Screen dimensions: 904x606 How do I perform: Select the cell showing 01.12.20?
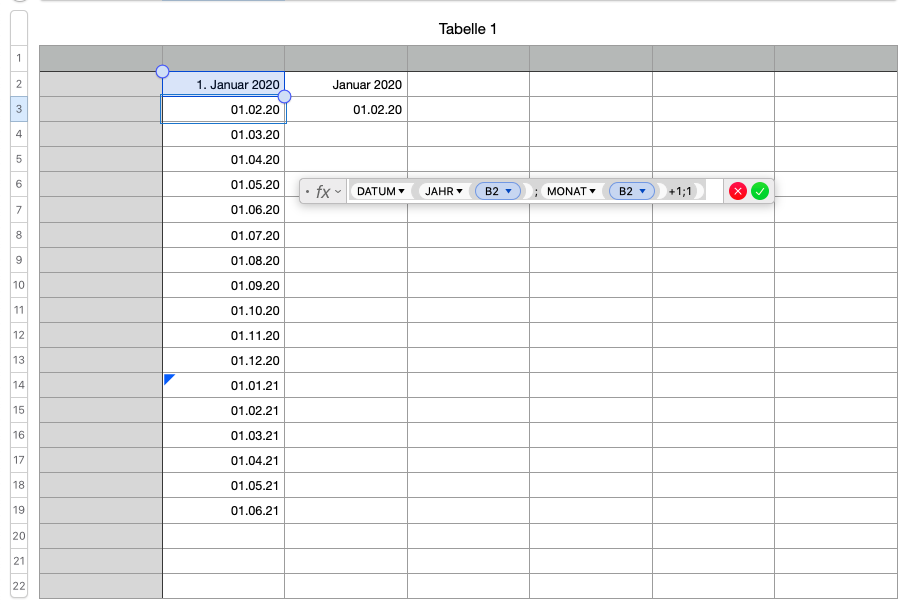coord(224,360)
